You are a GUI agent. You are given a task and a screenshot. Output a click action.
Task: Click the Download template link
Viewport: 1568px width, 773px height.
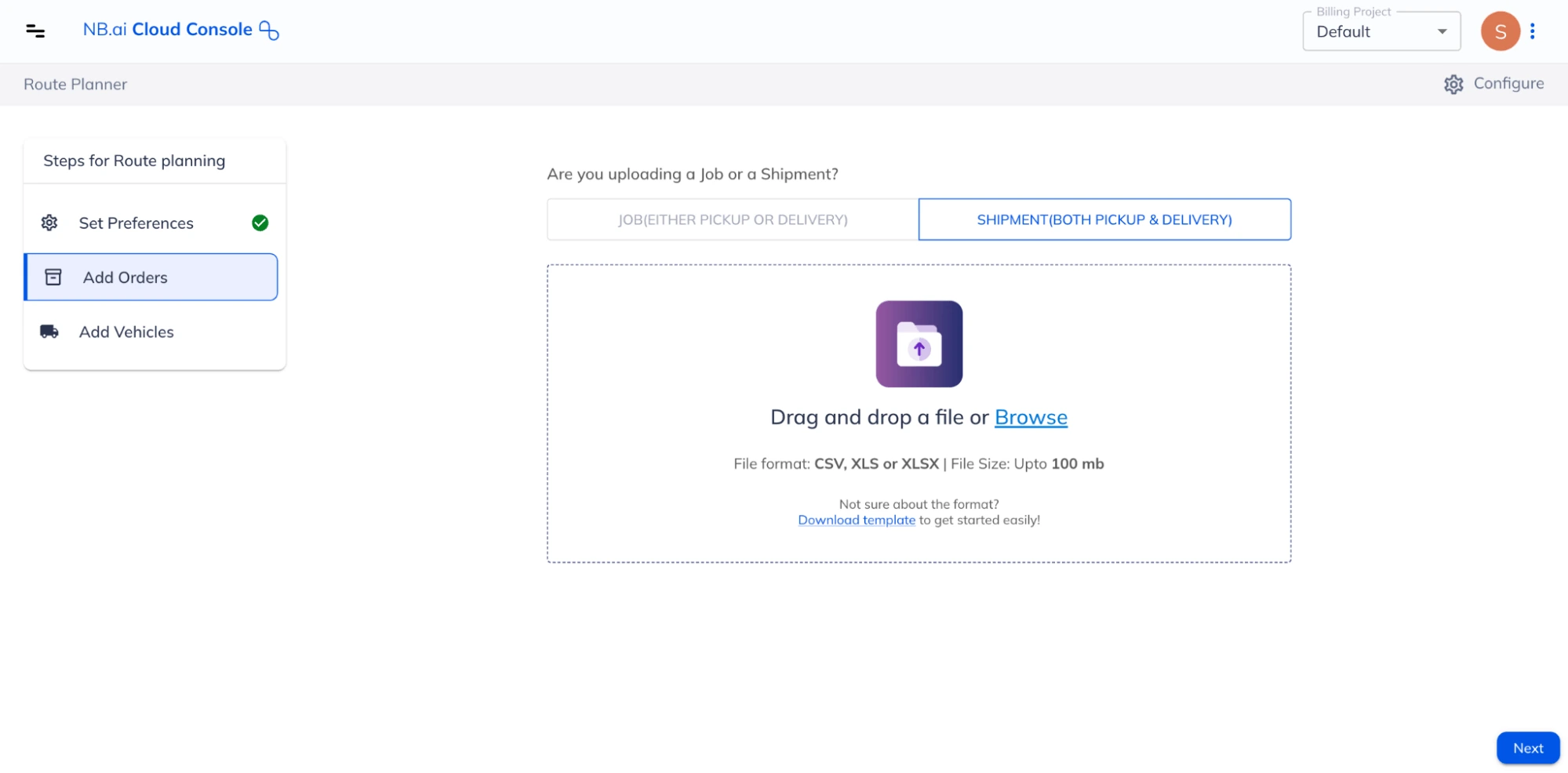click(x=856, y=520)
